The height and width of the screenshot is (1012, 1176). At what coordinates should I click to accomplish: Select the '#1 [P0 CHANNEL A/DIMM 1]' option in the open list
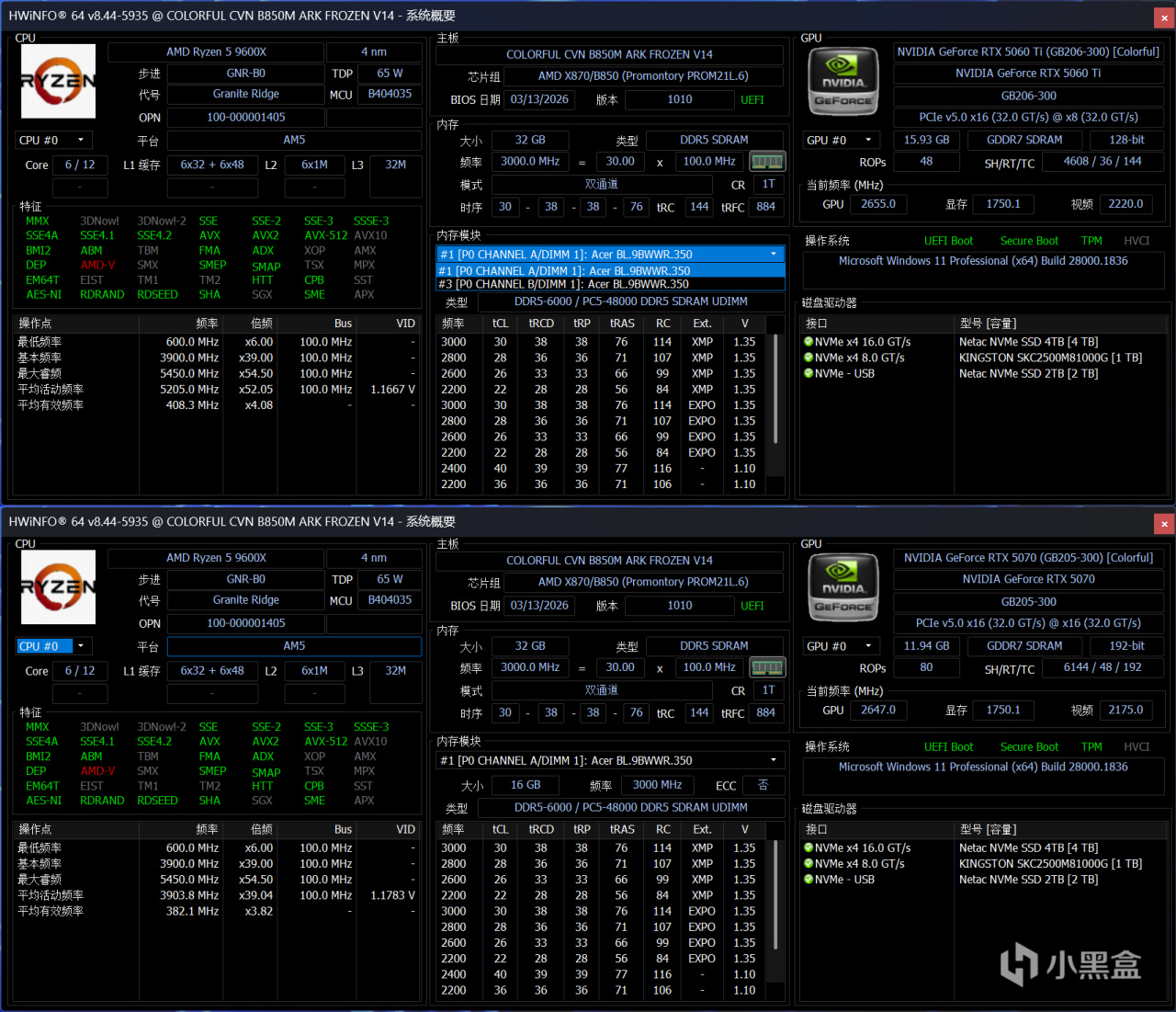pos(611,271)
